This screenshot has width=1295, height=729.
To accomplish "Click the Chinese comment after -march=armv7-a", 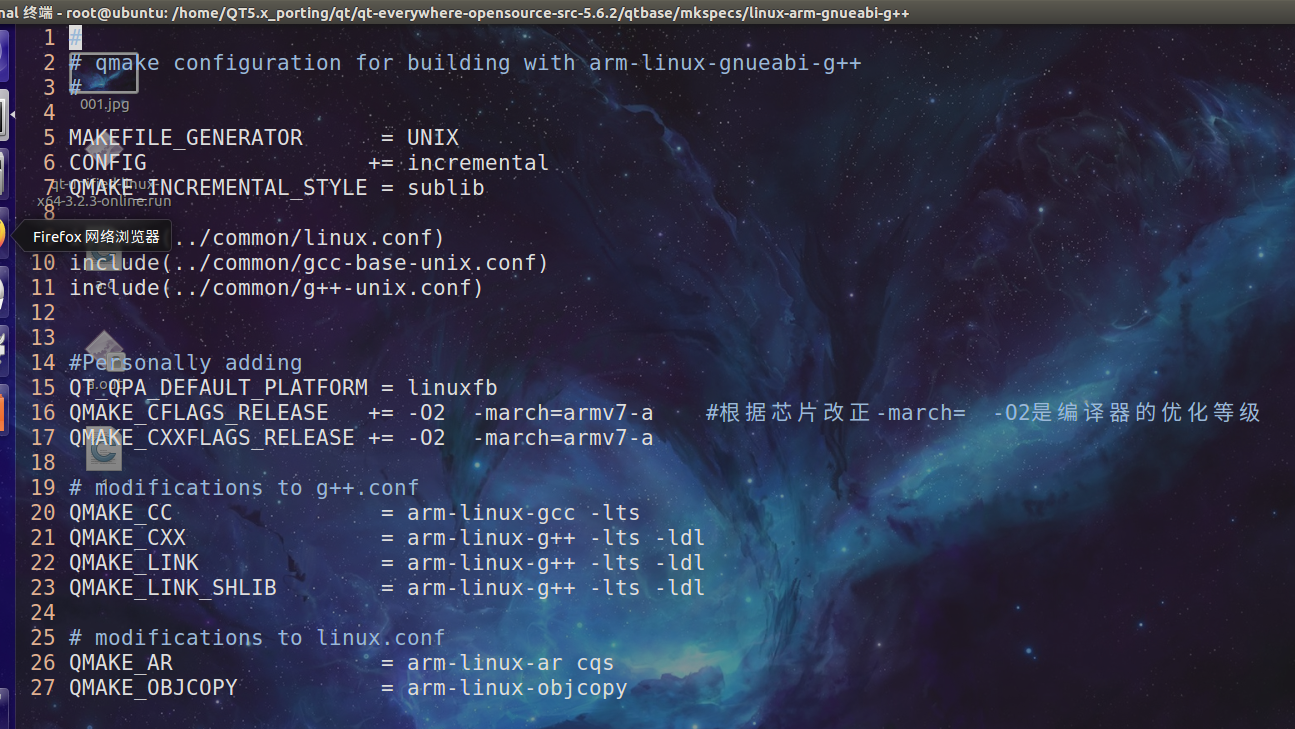I will [980, 412].
